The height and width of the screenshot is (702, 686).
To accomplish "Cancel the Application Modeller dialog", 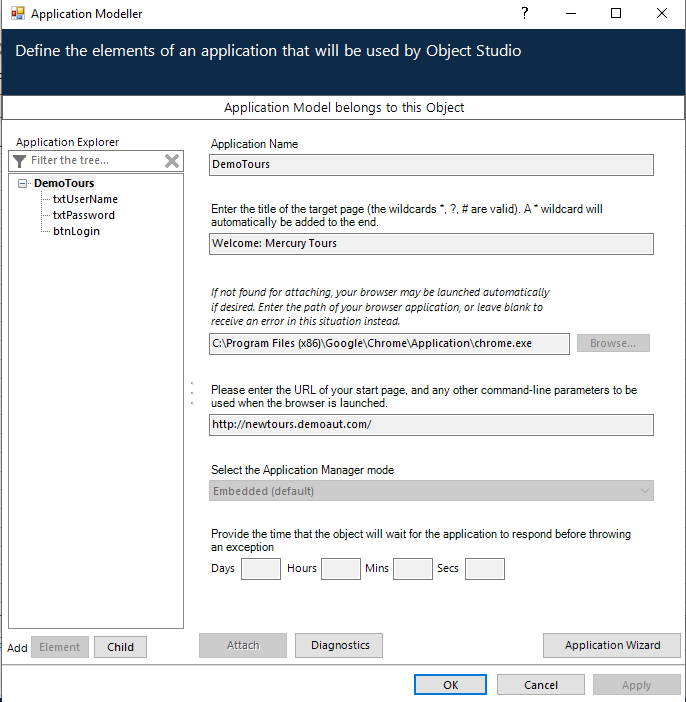I will [x=541, y=685].
